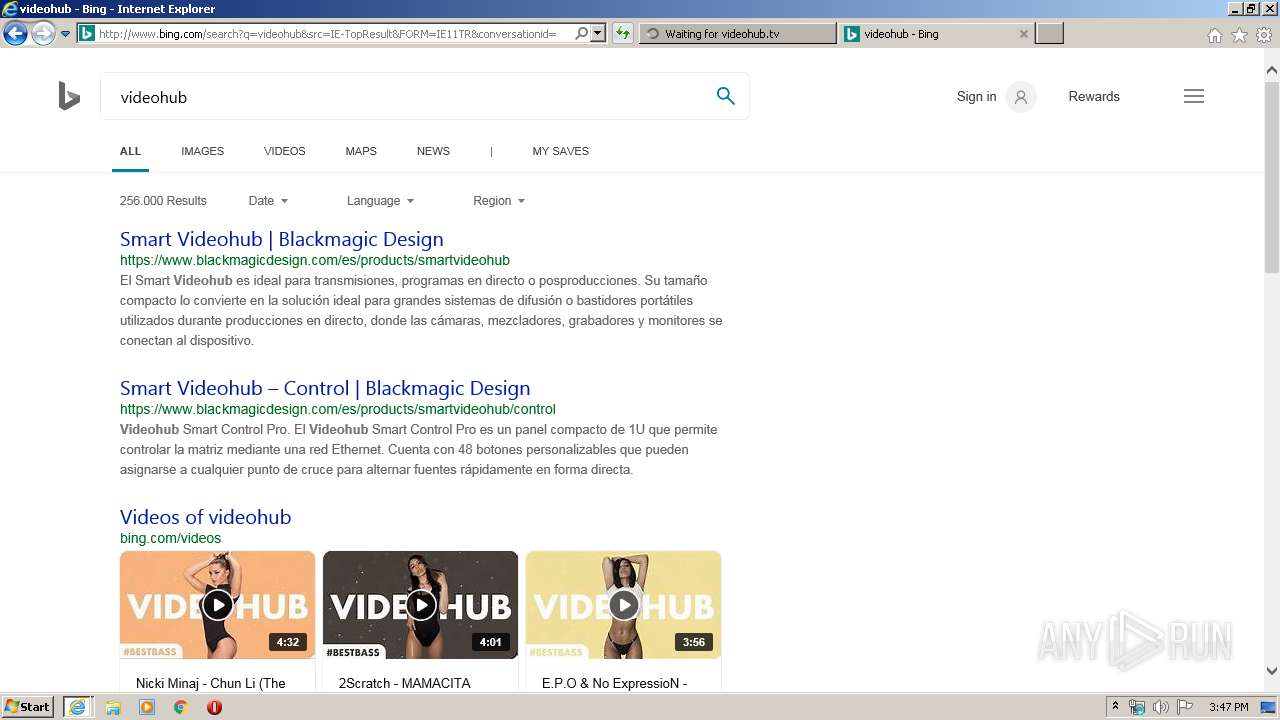Click the bing.com/videos green URL

click(x=170, y=538)
